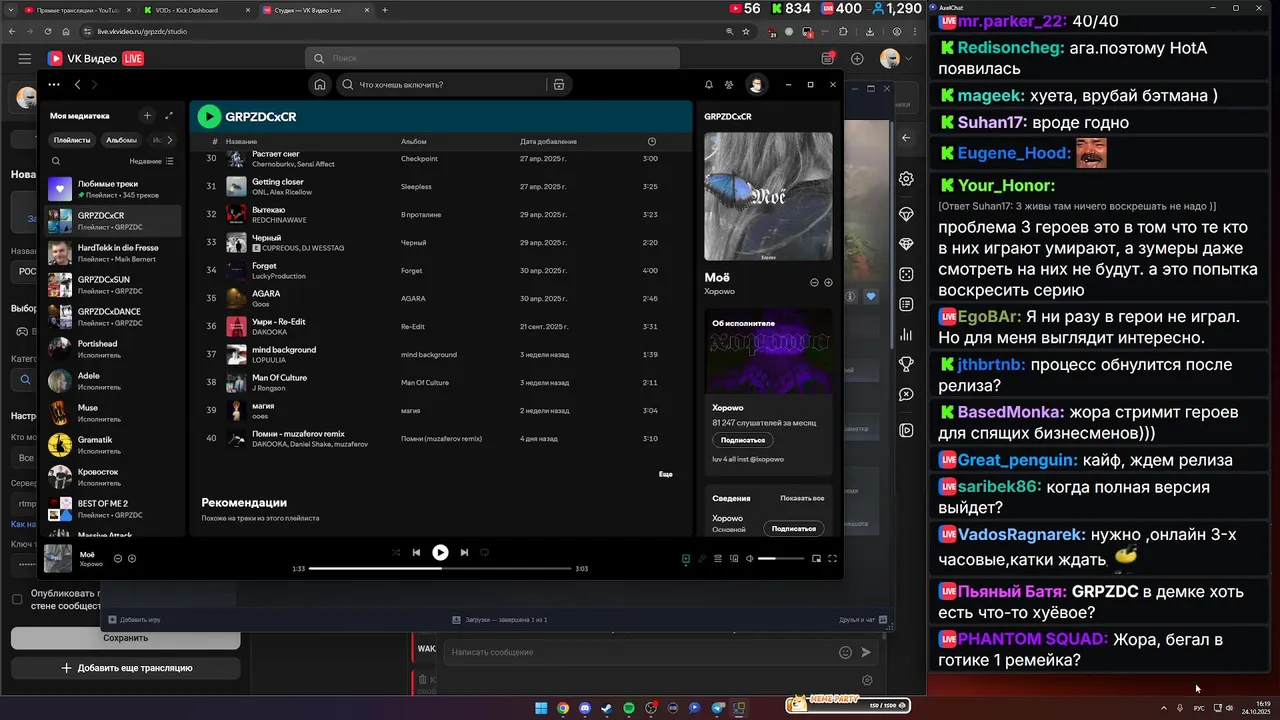Click the main play button in player bar
This screenshot has width=1280, height=720.
coord(440,552)
